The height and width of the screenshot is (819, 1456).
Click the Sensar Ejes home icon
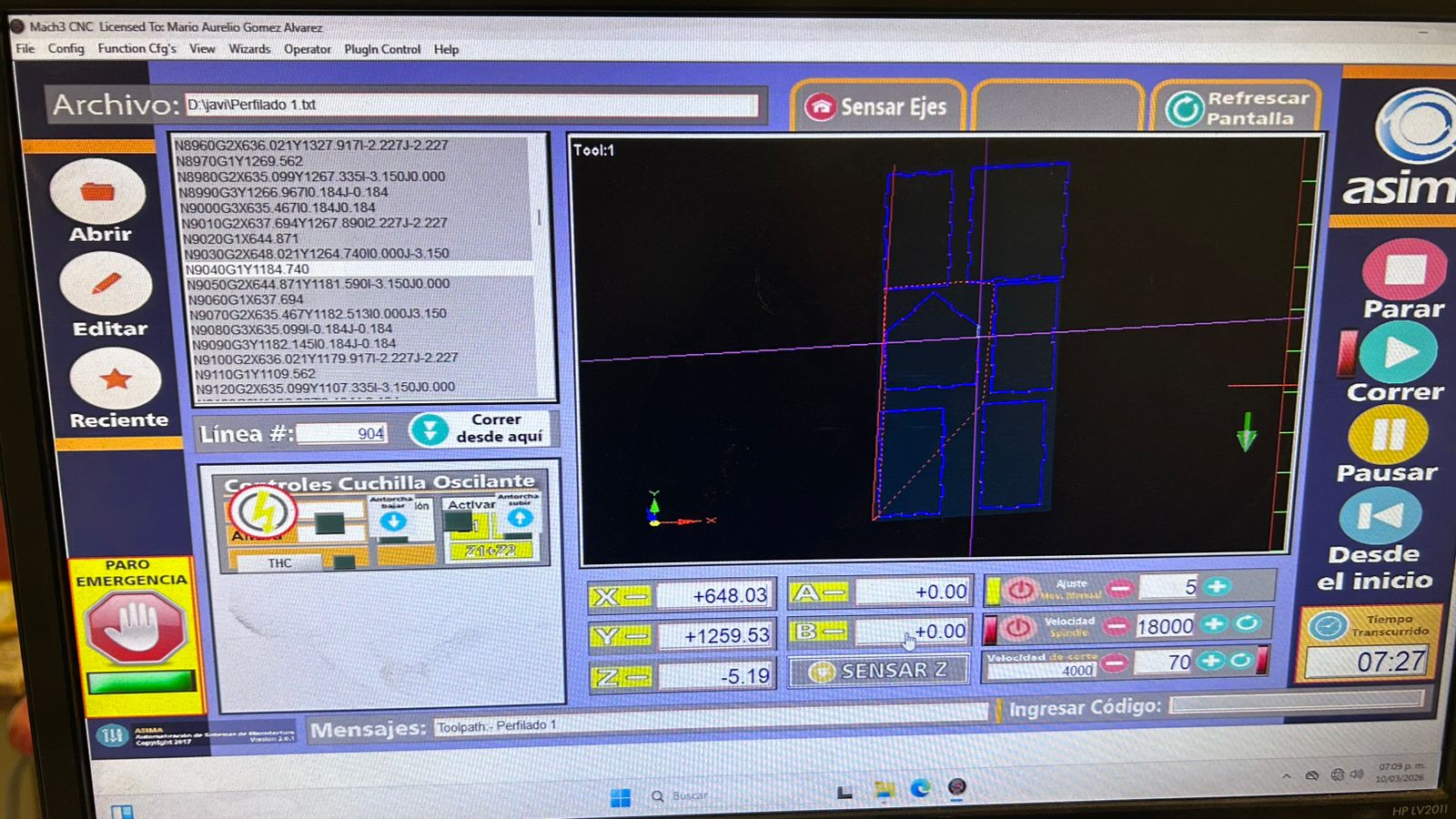pos(822,106)
